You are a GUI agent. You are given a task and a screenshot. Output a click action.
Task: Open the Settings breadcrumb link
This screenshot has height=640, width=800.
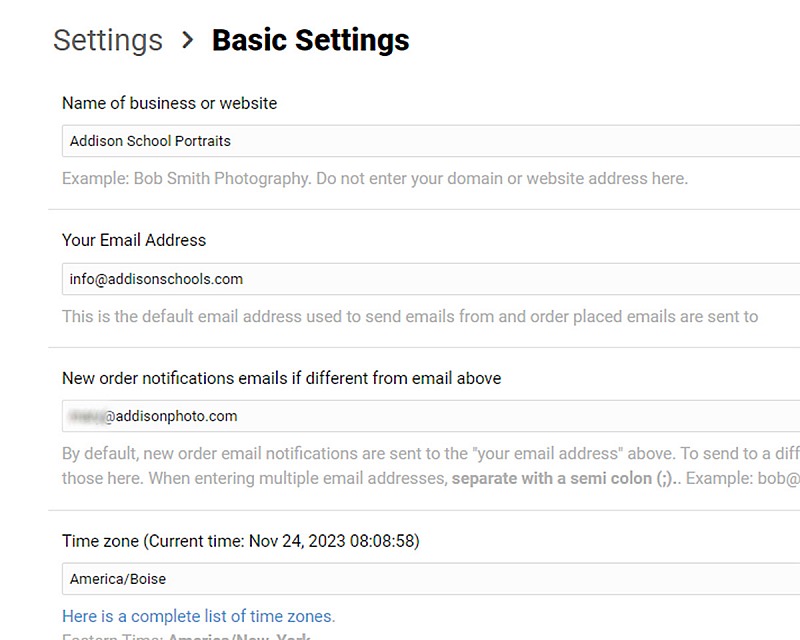108,40
